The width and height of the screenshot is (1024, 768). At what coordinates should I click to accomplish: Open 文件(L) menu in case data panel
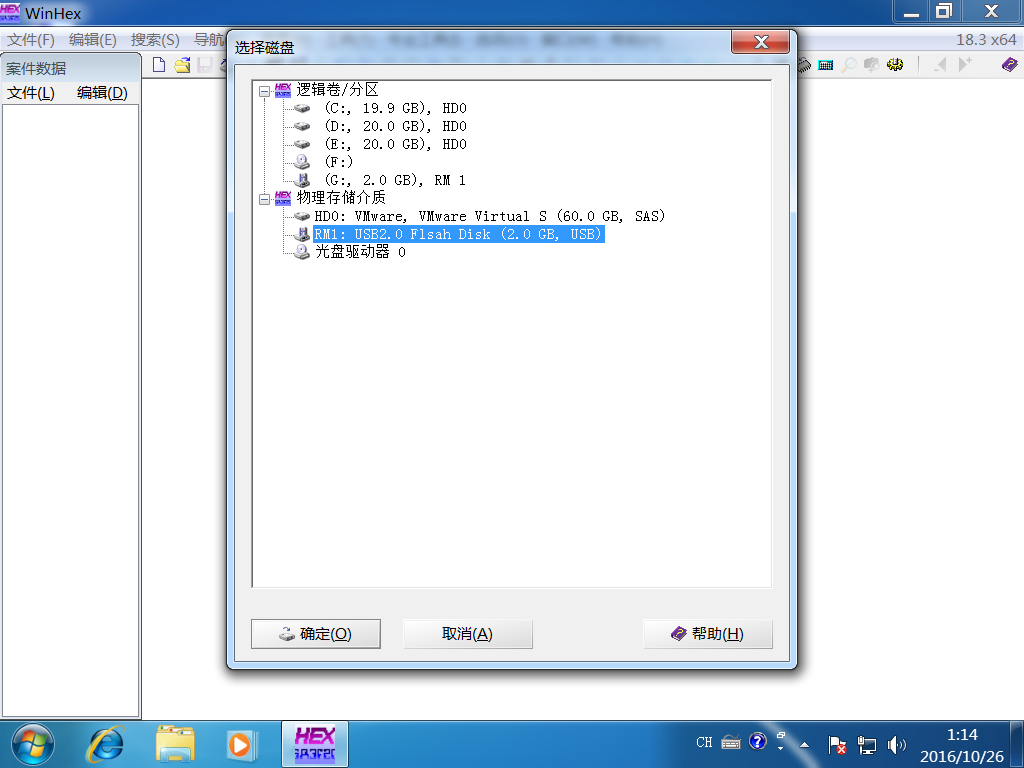coord(31,93)
